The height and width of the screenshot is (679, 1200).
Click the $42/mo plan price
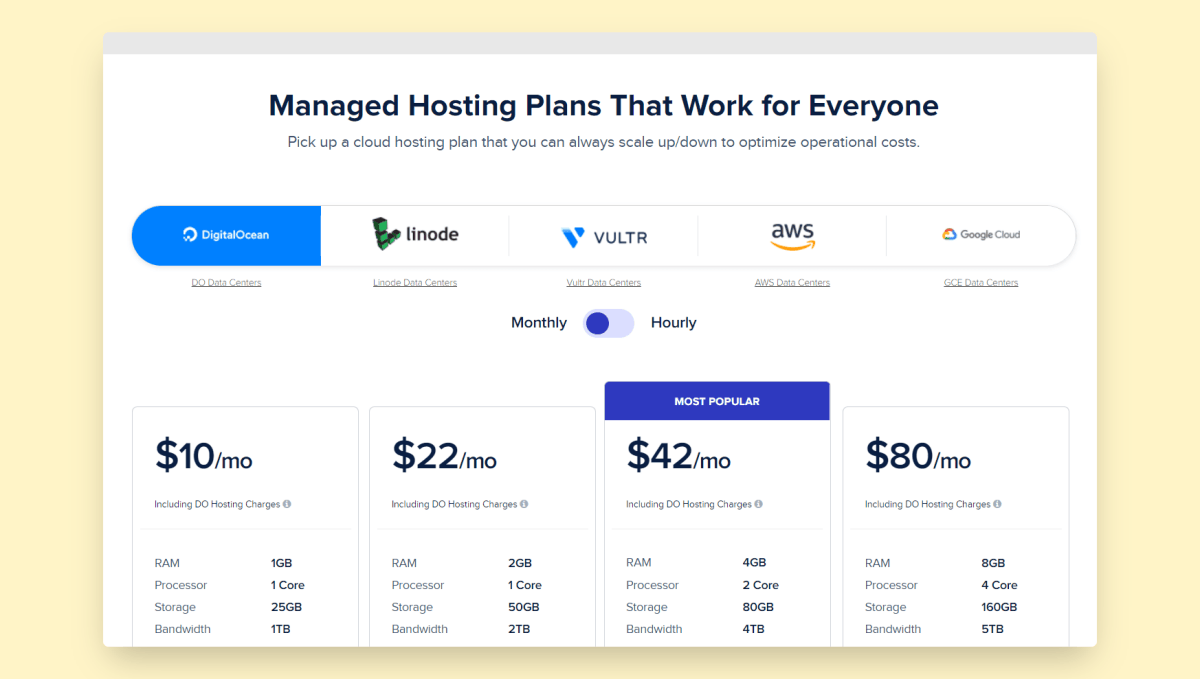click(x=679, y=456)
